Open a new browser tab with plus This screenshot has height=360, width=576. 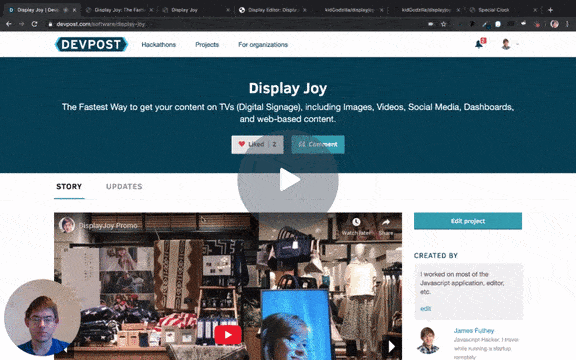click(550, 10)
